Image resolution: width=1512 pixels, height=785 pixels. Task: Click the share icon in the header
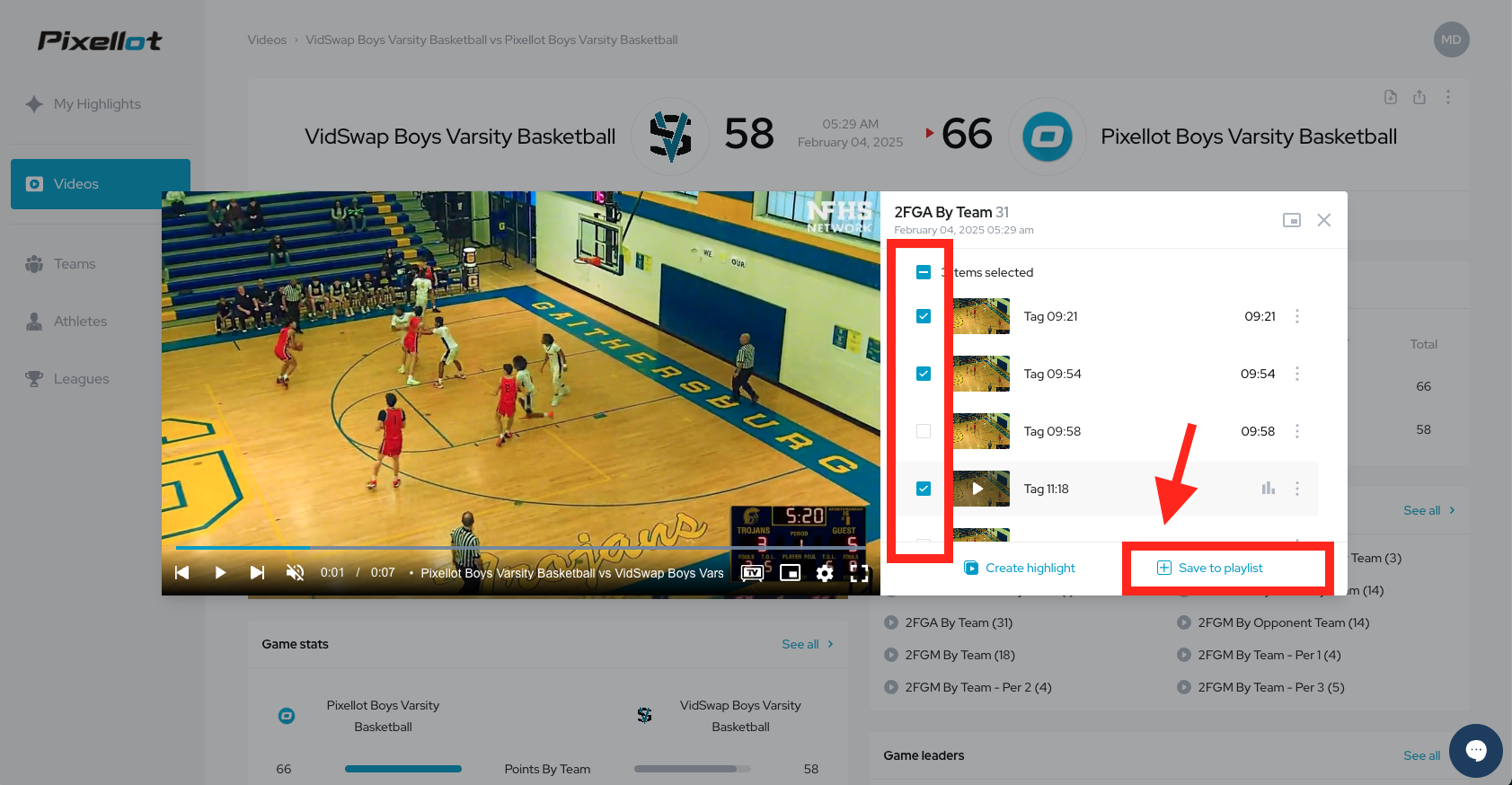(1419, 97)
